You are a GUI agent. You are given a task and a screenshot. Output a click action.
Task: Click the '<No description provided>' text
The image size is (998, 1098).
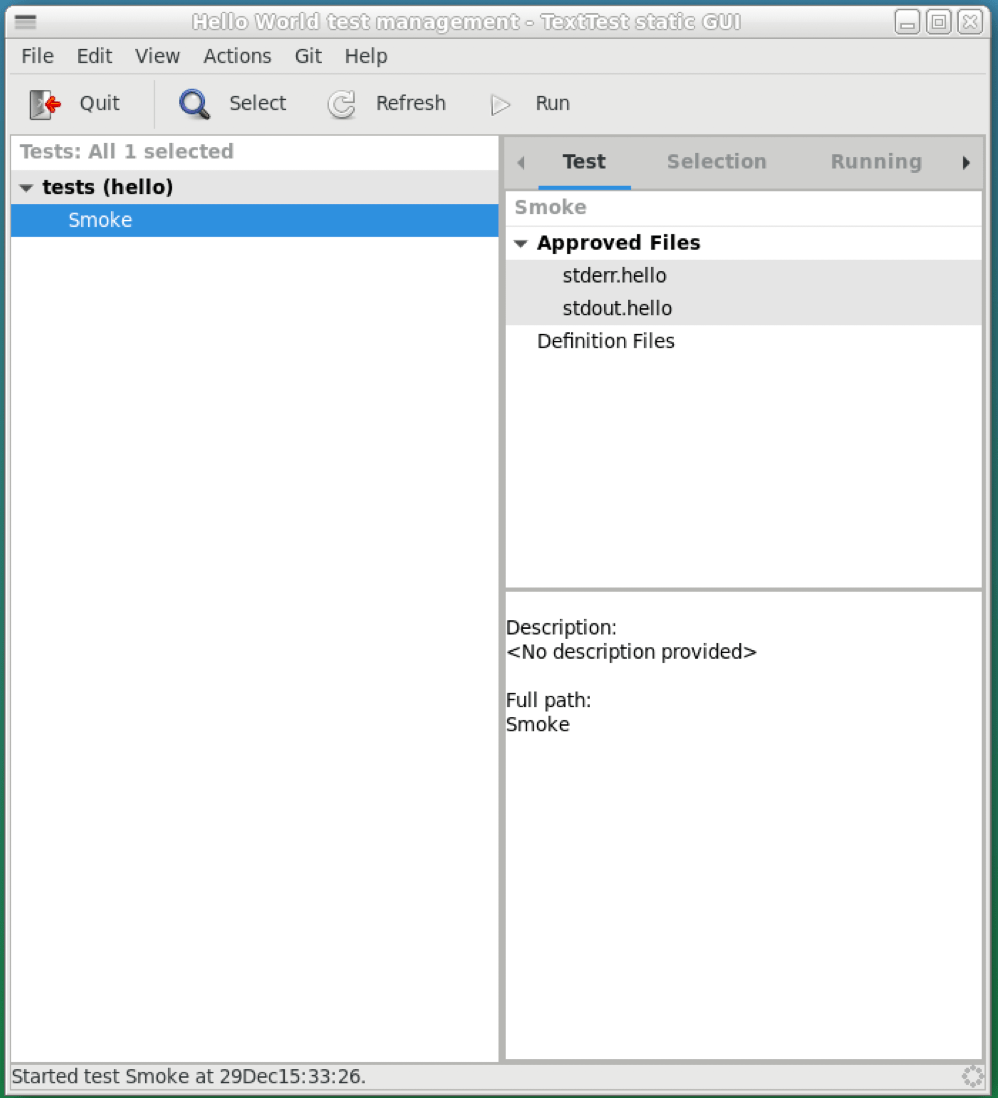click(x=631, y=652)
